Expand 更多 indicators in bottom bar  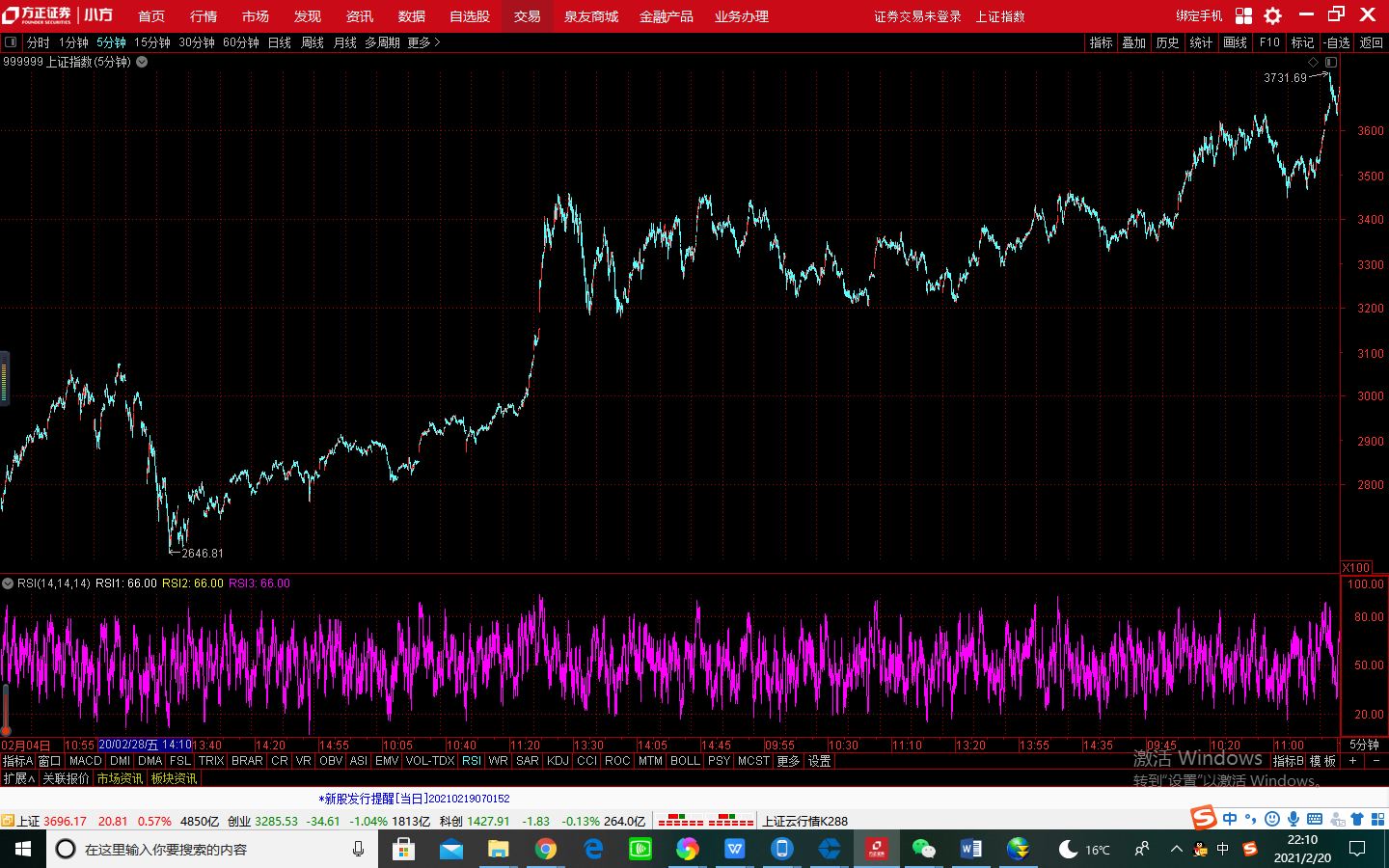pyautogui.click(x=788, y=761)
